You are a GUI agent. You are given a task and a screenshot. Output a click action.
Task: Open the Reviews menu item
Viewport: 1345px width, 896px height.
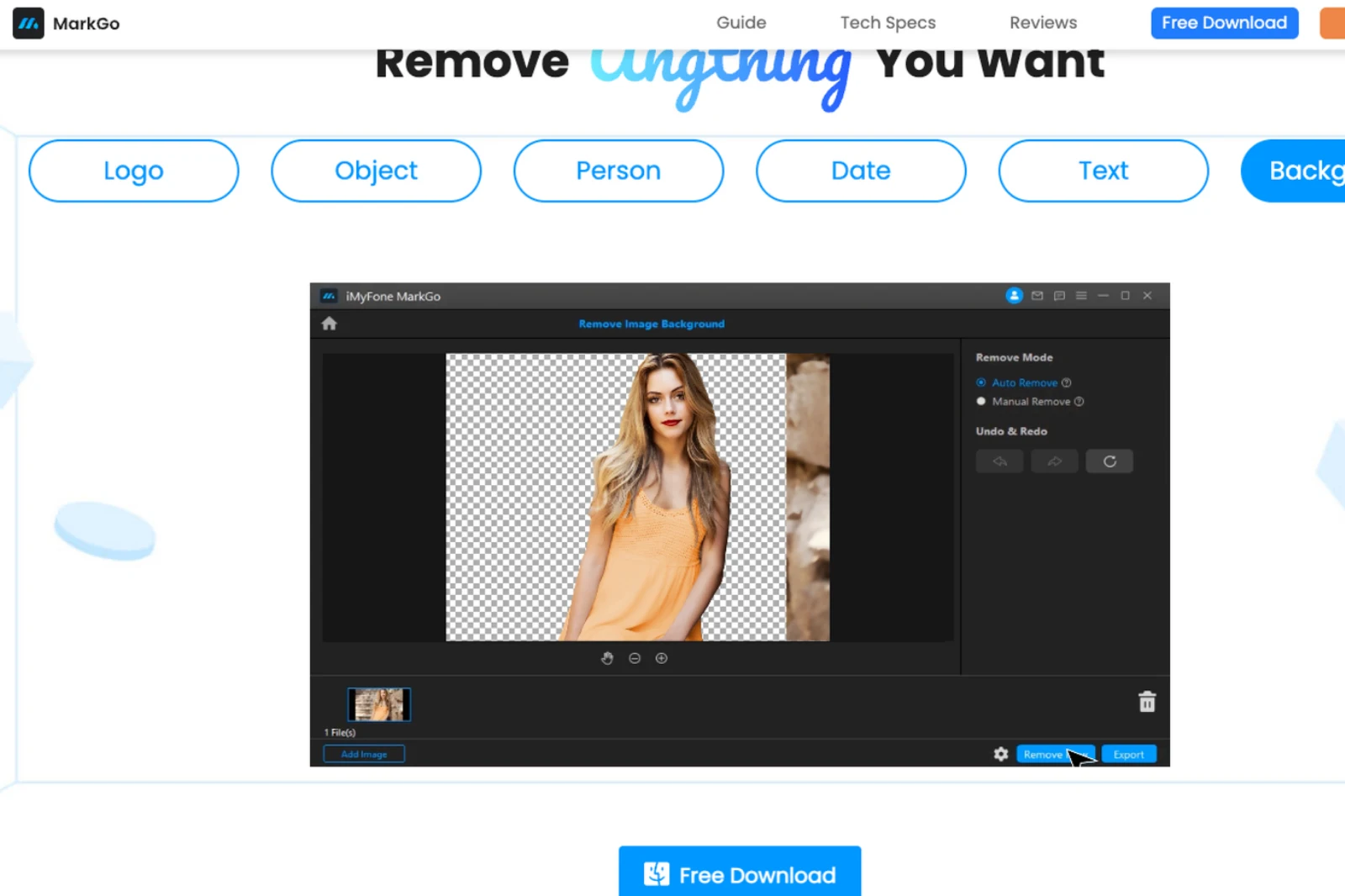click(x=1043, y=23)
